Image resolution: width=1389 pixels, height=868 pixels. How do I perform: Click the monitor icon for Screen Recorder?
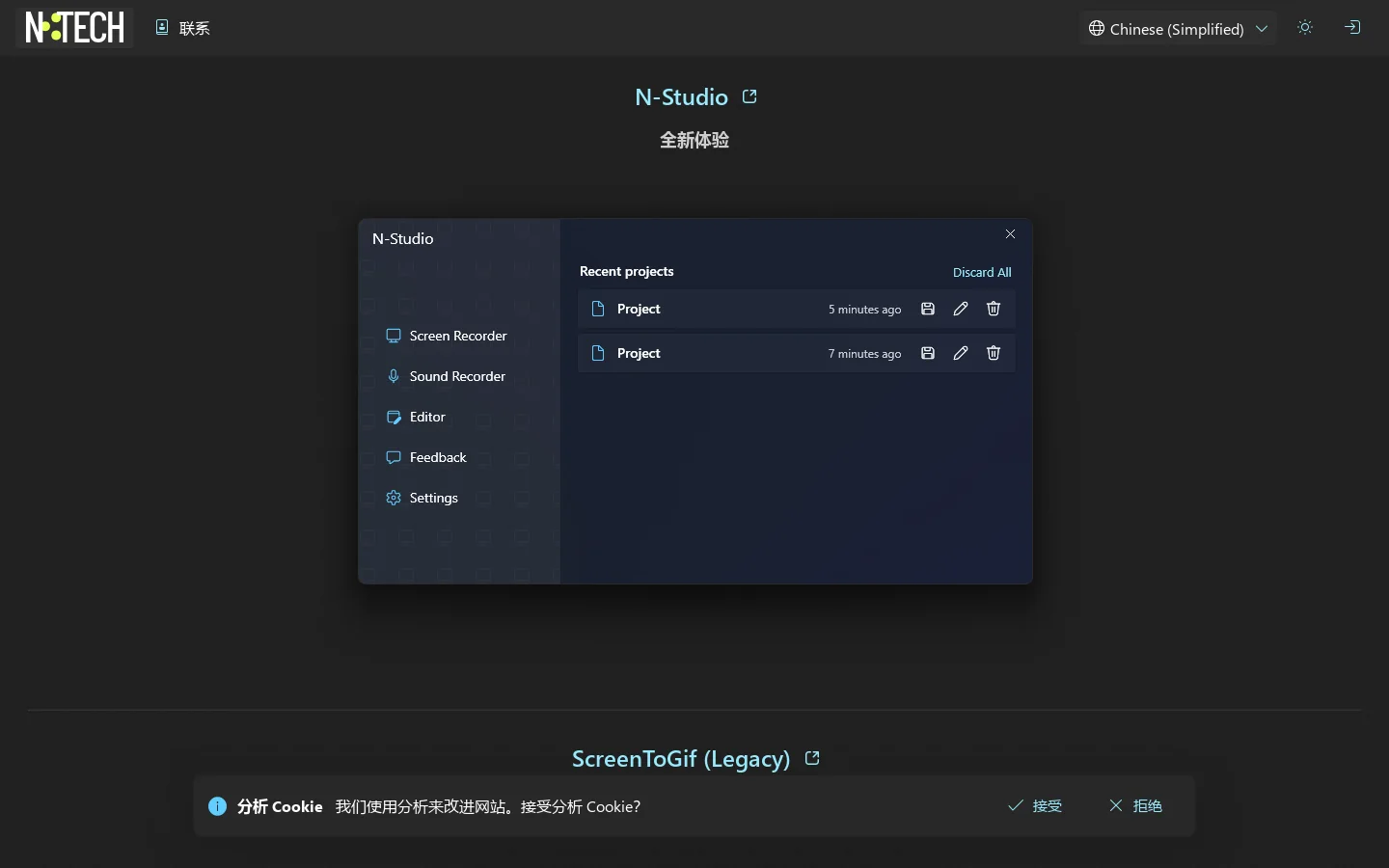[394, 336]
